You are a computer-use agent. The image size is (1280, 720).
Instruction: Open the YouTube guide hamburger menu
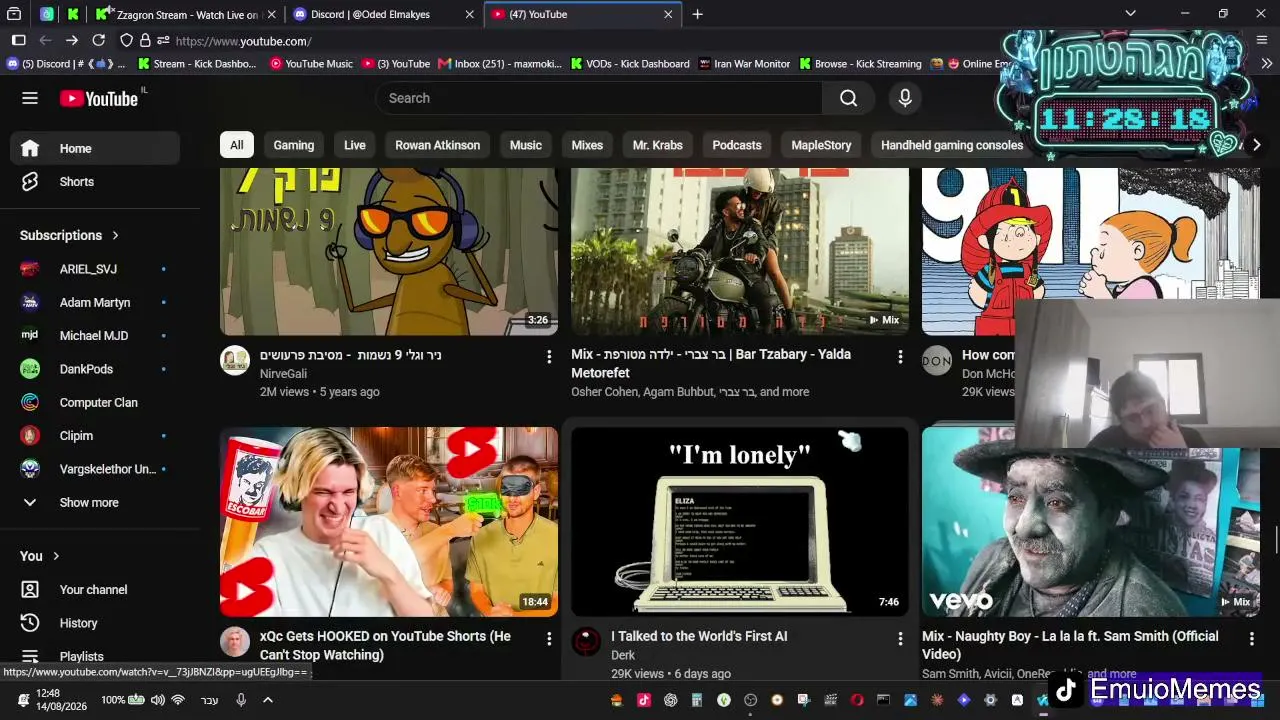click(x=30, y=98)
